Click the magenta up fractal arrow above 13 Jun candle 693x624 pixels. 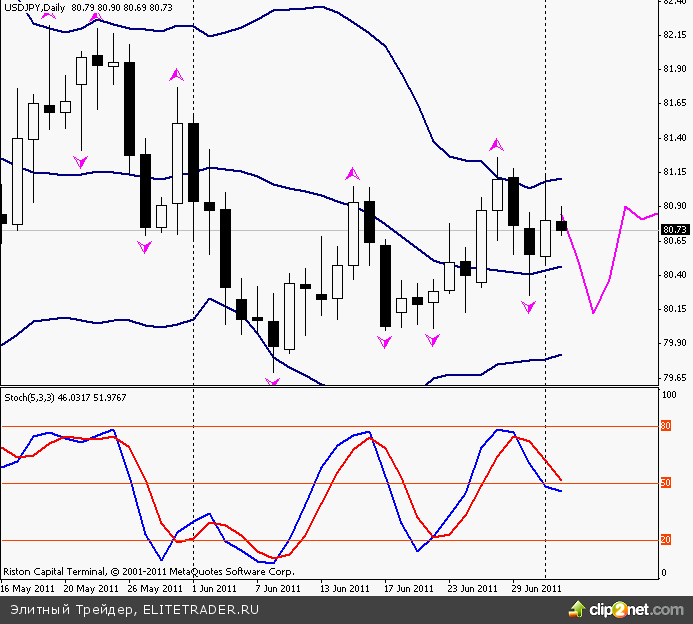(352, 174)
